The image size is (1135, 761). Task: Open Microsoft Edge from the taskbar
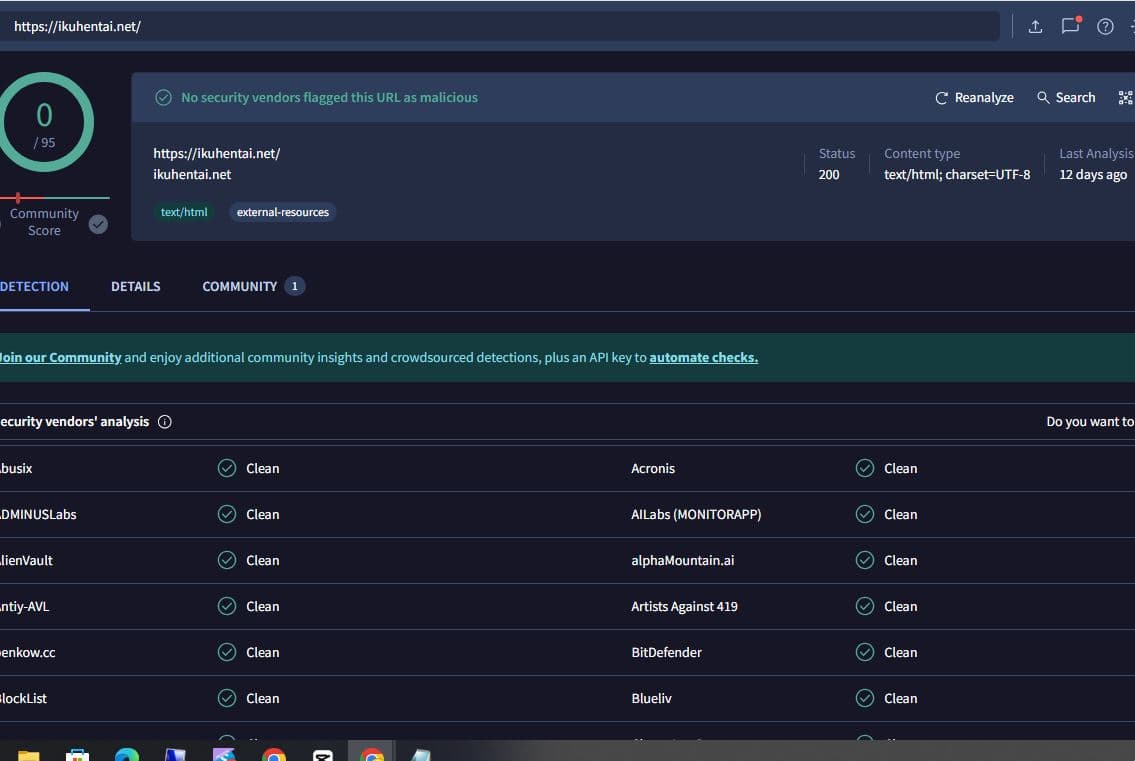point(126,755)
